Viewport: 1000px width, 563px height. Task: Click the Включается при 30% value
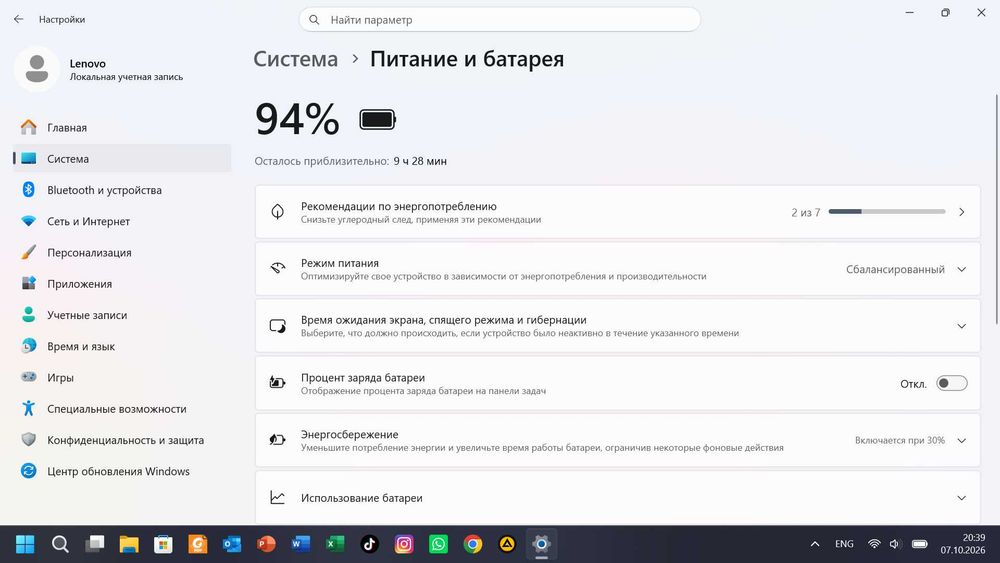pos(900,441)
